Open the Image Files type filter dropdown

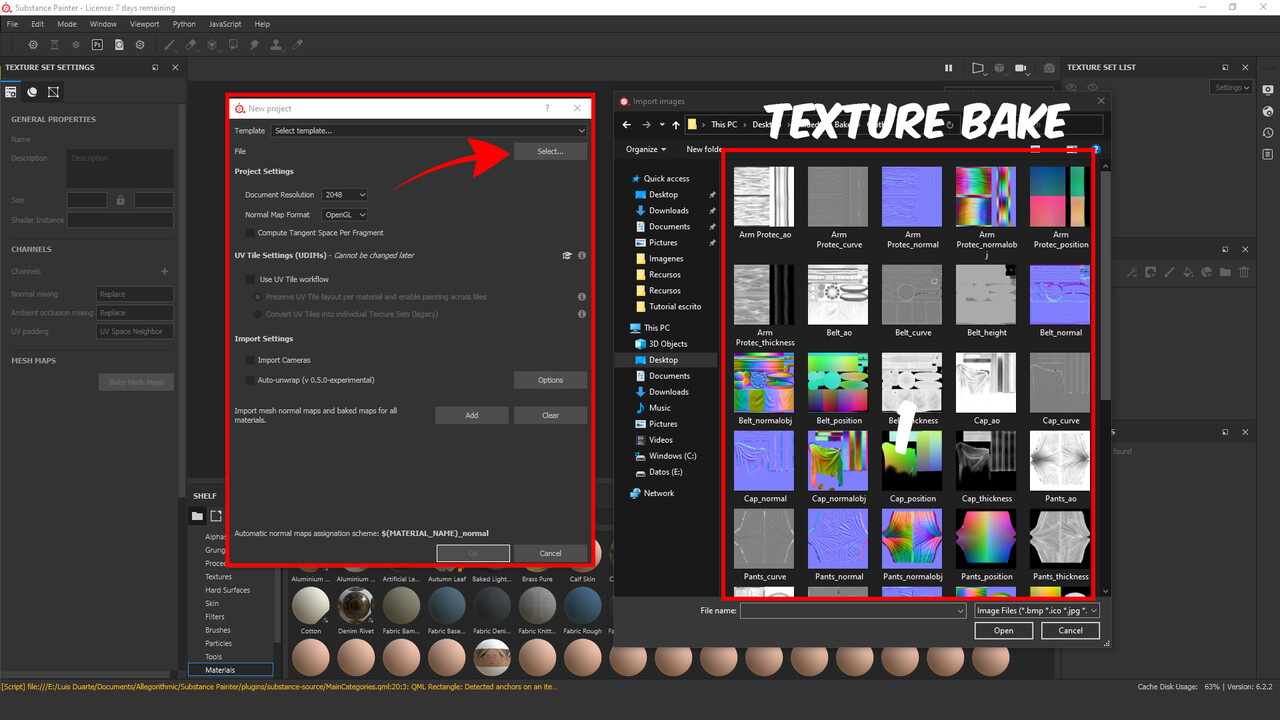click(1036, 610)
